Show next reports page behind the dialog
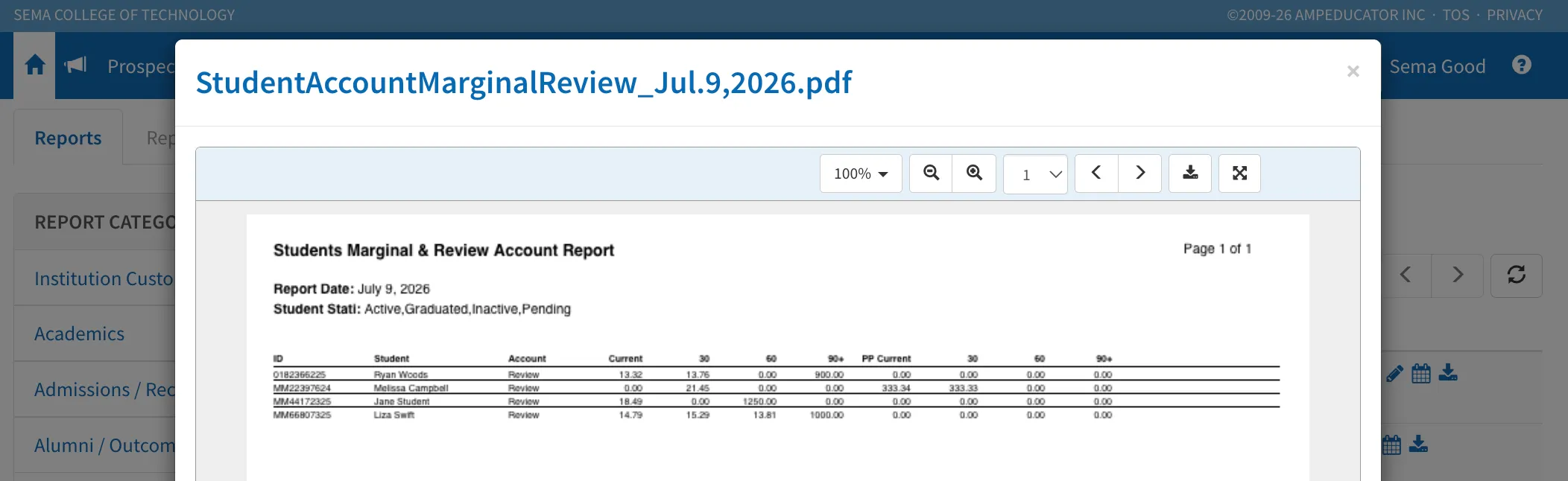The image size is (1568, 481). (x=1458, y=275)
